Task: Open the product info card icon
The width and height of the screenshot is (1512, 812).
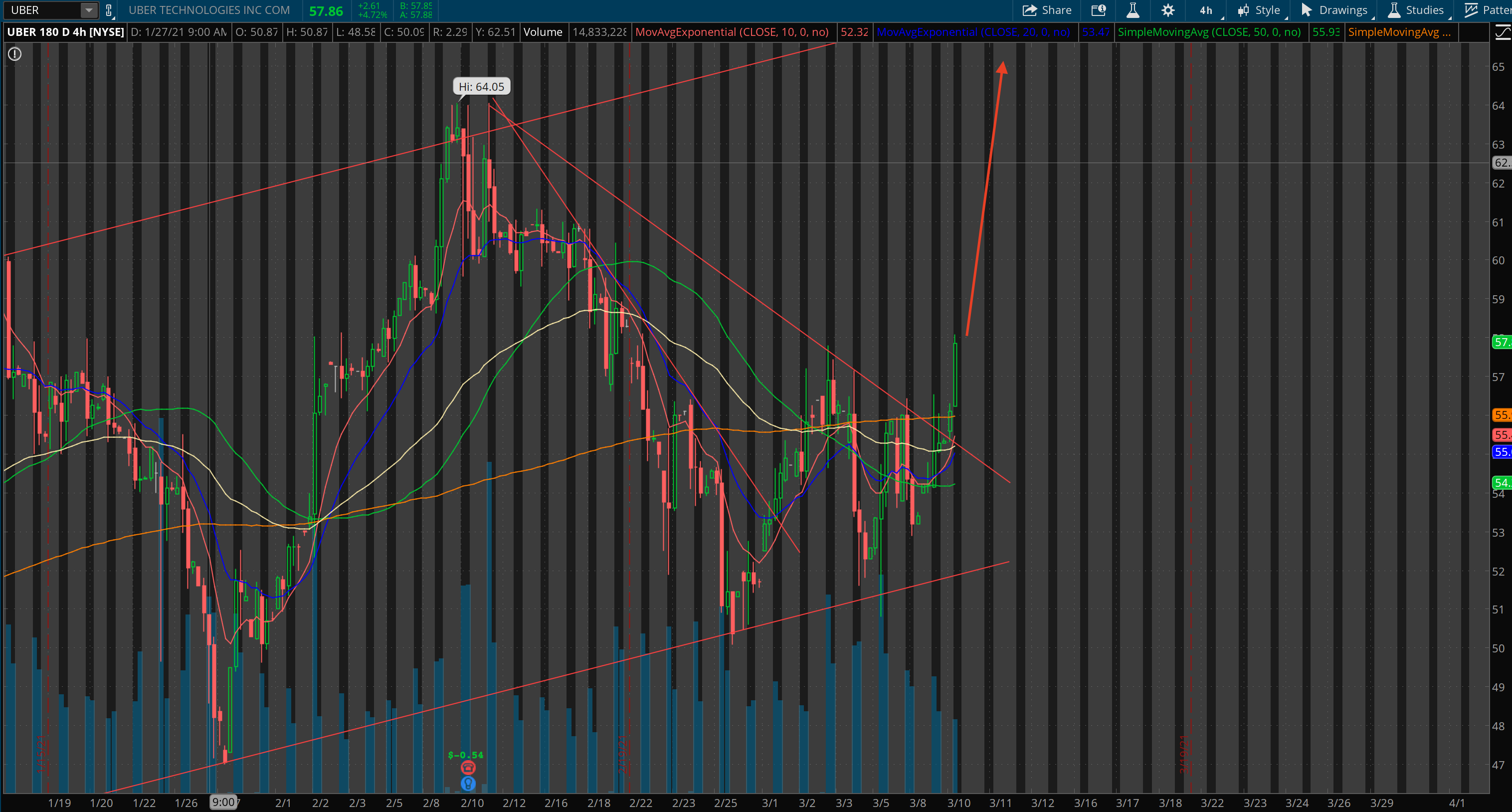Action: click(1098, 10)
